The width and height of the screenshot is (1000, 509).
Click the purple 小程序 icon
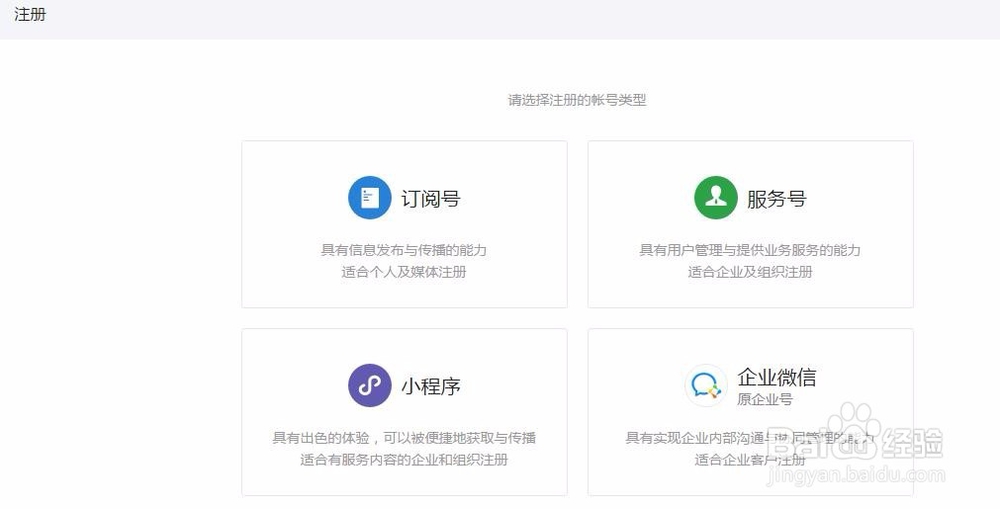tap(370, 385)
